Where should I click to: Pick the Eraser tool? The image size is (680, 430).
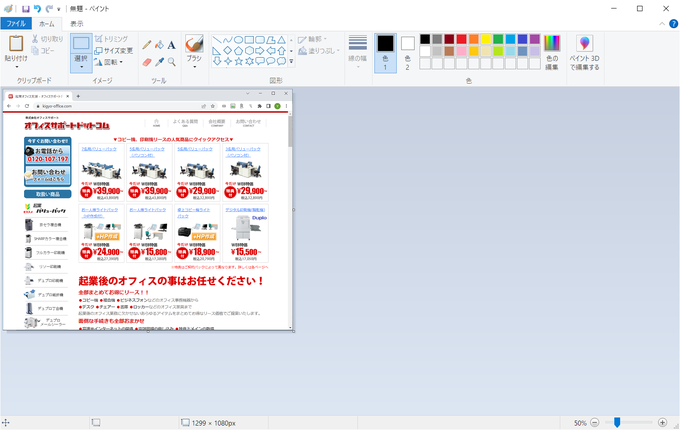pyautogui.click(x=147, y=61)
